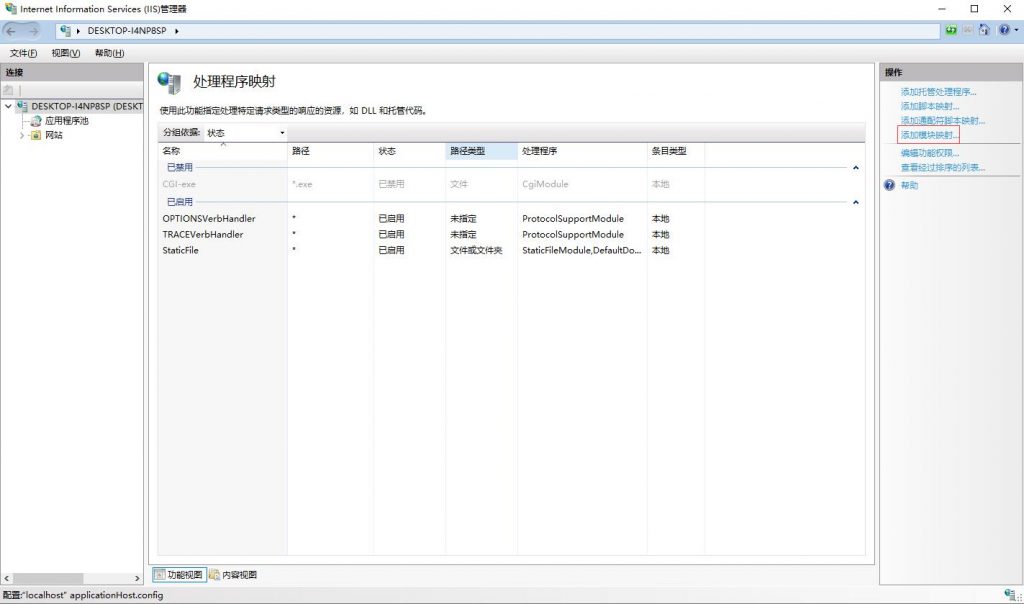
Task: Collapse the DESKTOP-I4NP8SP server tree node
Action: 8,106
